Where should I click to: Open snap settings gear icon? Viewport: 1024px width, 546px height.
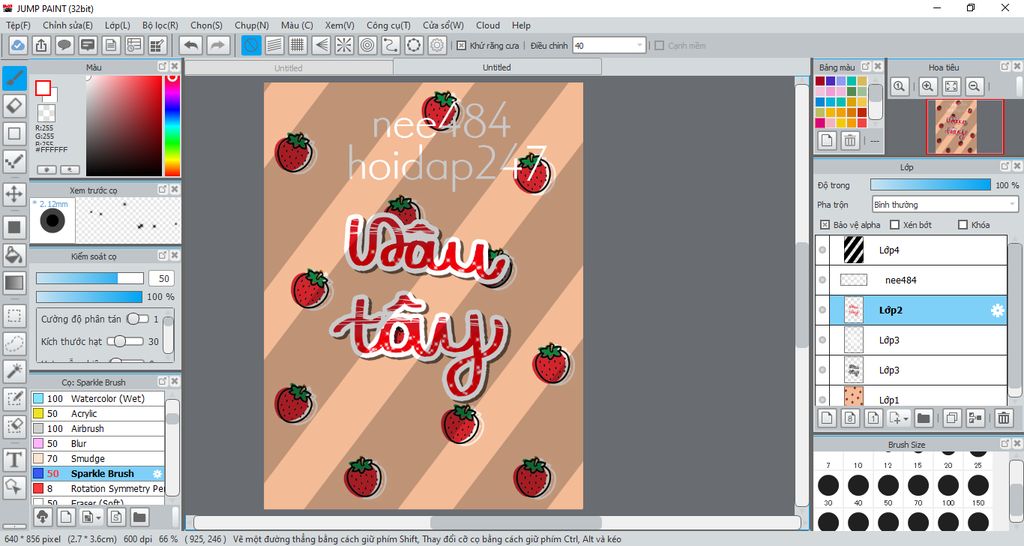[437, 45]
